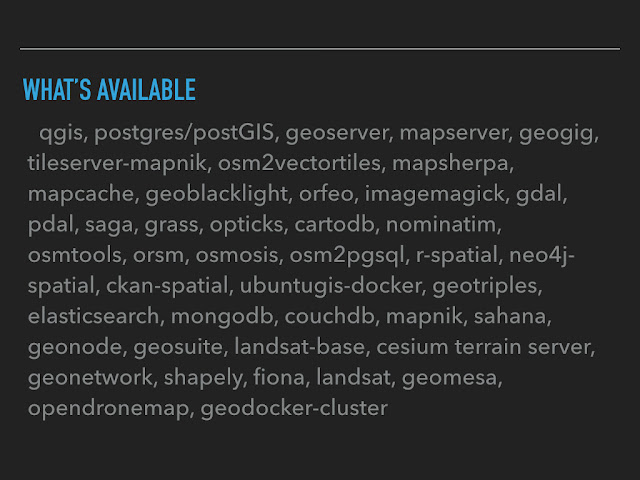640x480 pixels.
Task: Click the word geoserver
Action: click(337, 134)
